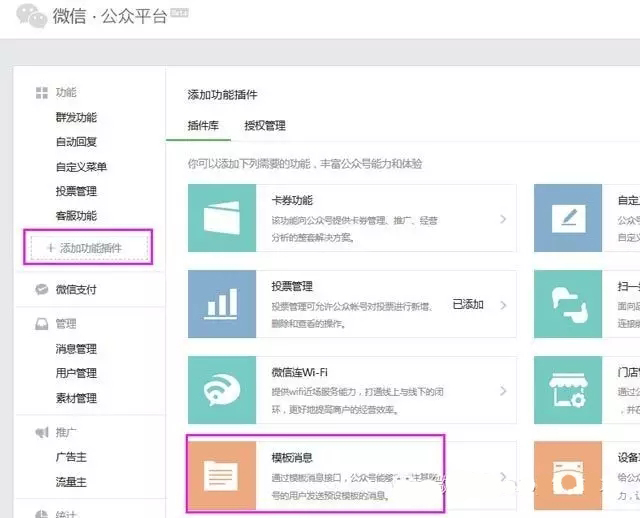Open 微信连Wi-Fi details via right chevron
The width and height of the screenshot is (640, 518).
[x=502, y=391]
